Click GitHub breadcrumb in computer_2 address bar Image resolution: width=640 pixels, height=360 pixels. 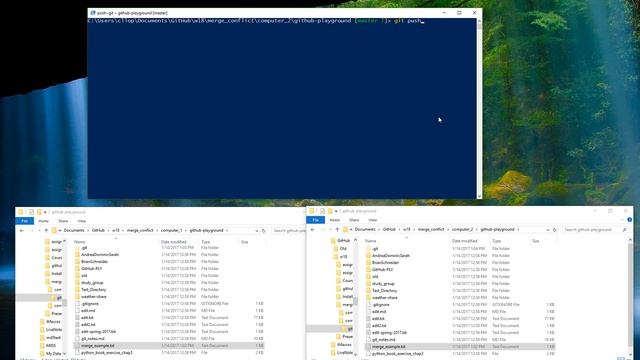point(389,230)
